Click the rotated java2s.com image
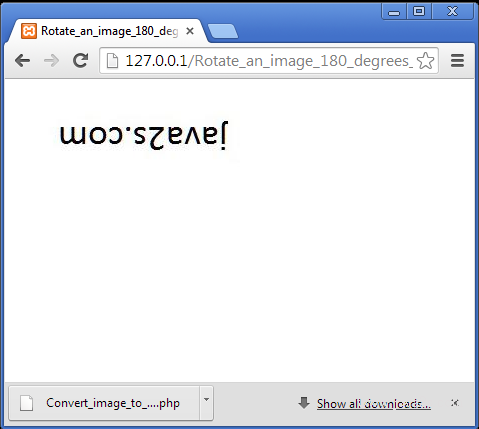This screenshot has height=429, width=479. point(144,137)
